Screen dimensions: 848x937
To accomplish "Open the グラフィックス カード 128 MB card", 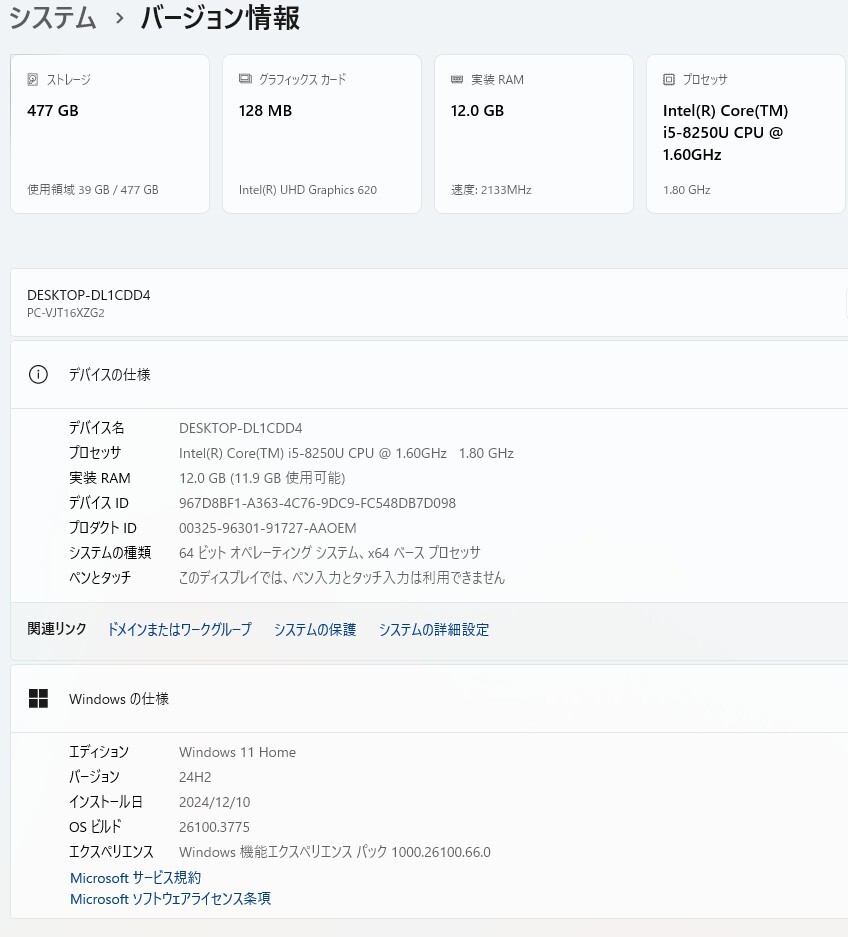I will [x=322, y=134].
